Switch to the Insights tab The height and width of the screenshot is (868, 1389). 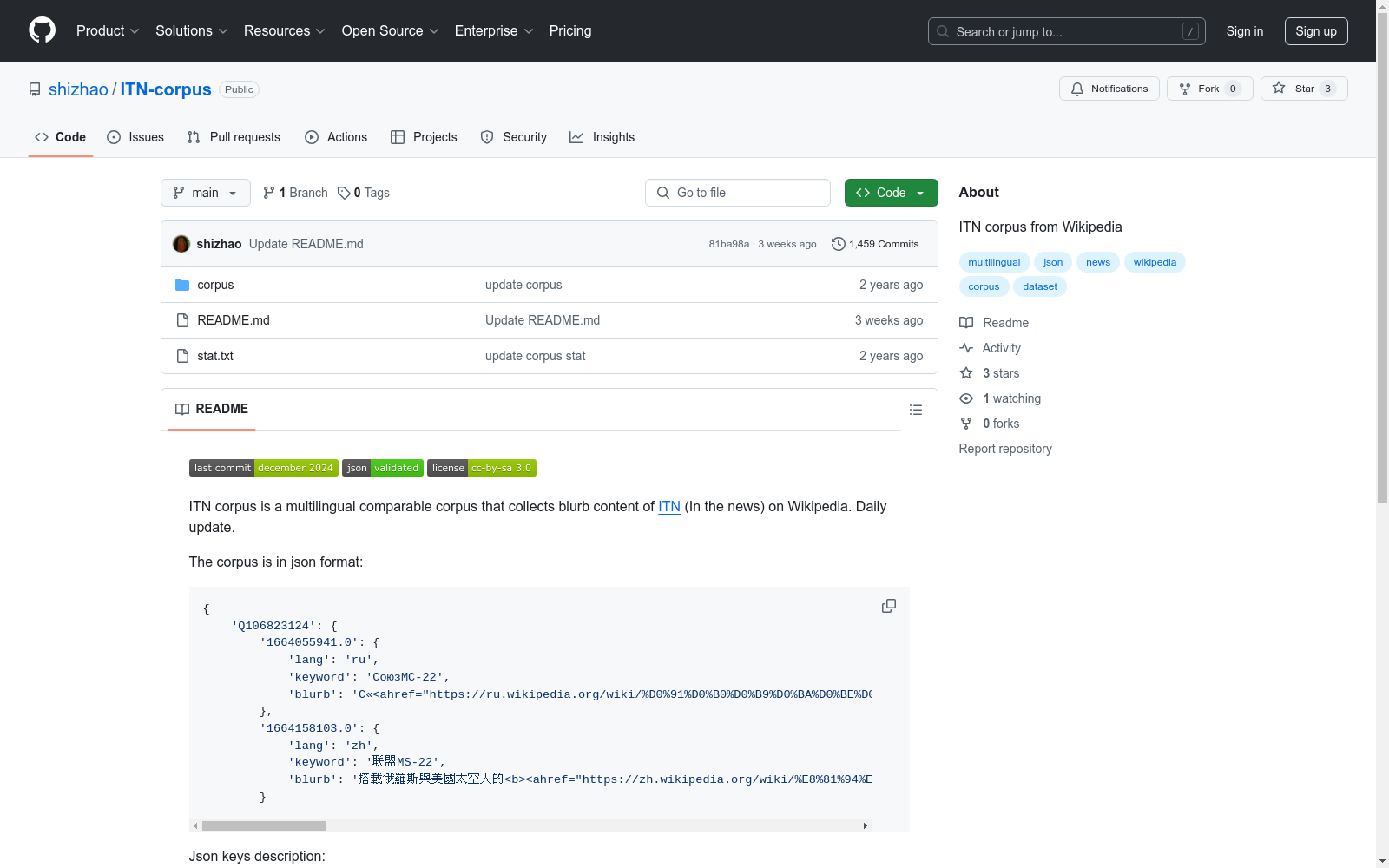[x=602, y=137]
